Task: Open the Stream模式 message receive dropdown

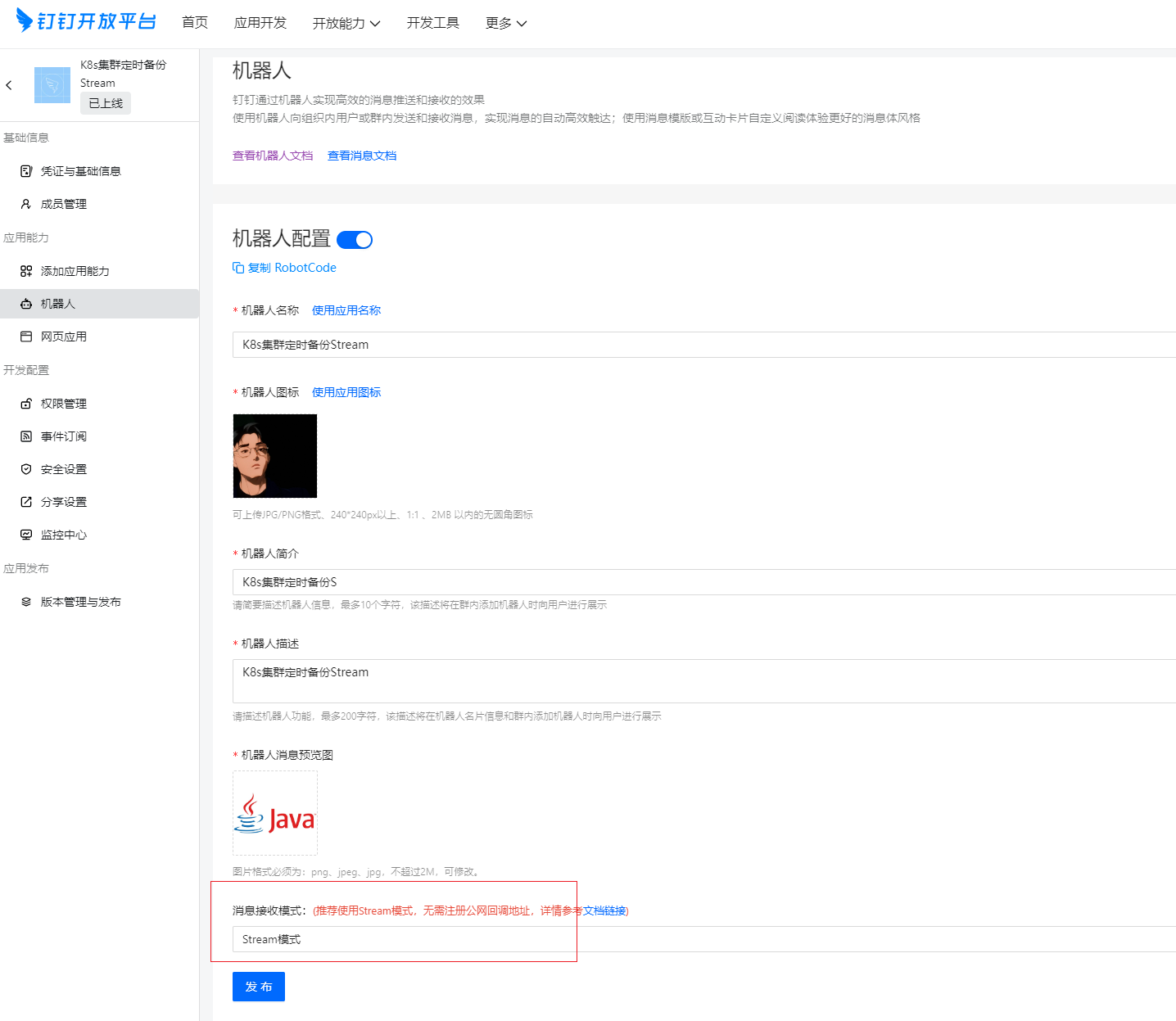Action: (x=704, y=939)
